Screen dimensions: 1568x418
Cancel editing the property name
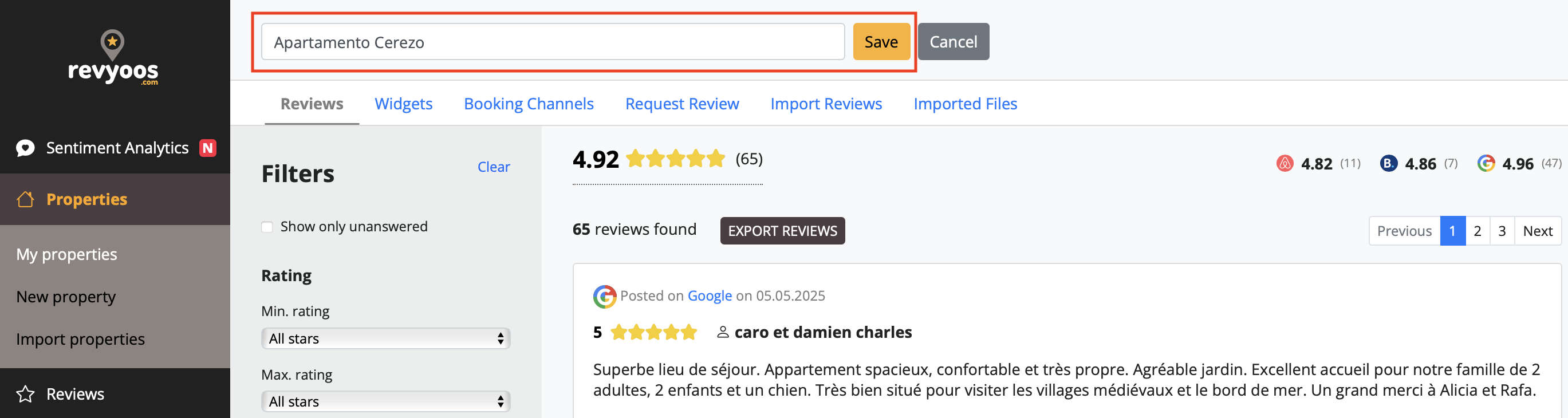(952, 42)
